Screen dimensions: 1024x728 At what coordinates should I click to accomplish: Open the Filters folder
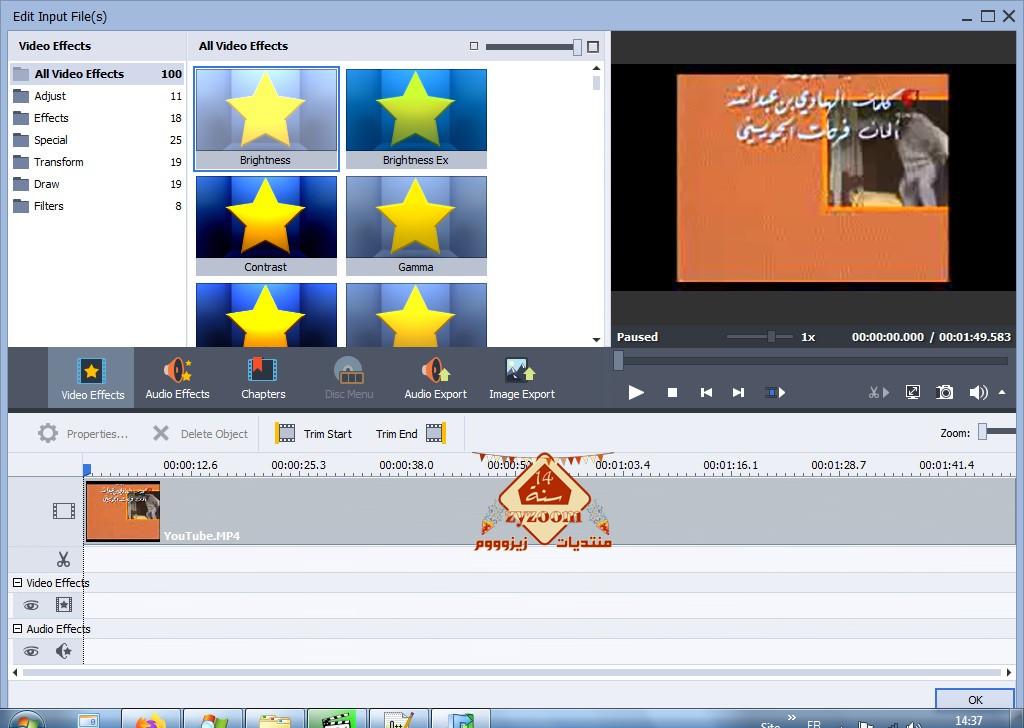tap(97, 206)
